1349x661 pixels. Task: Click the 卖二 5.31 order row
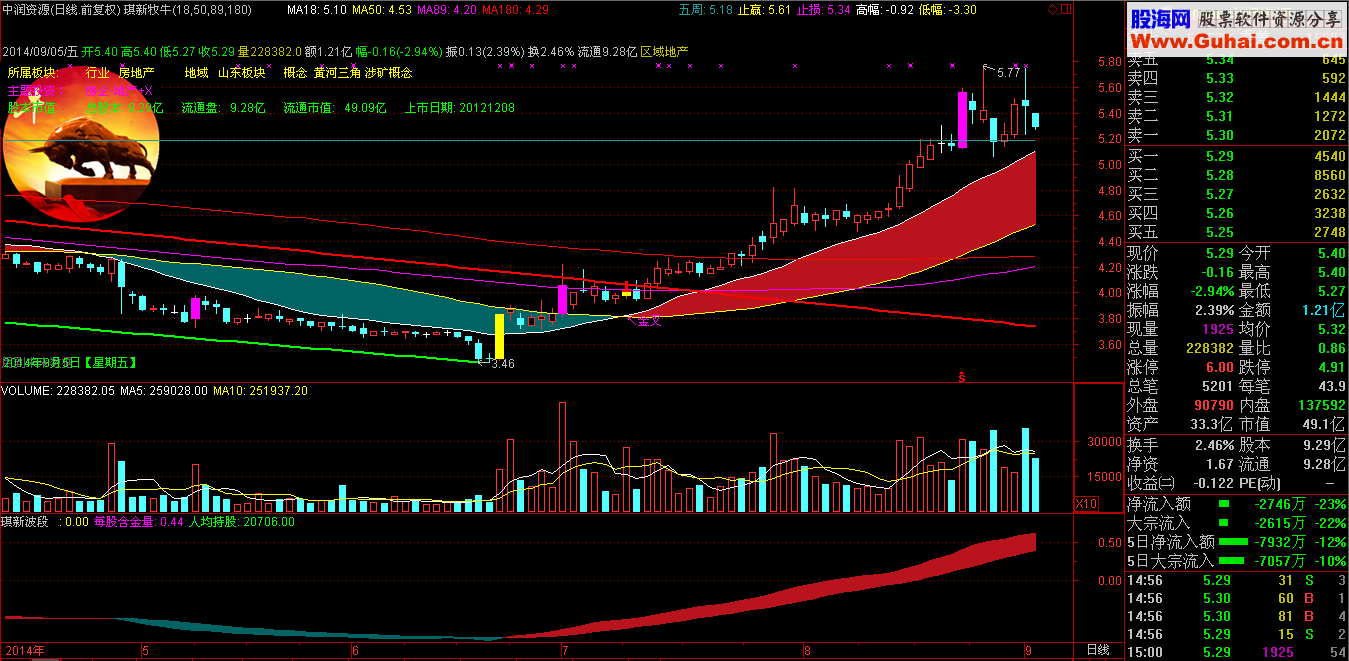coord(1236,116)
